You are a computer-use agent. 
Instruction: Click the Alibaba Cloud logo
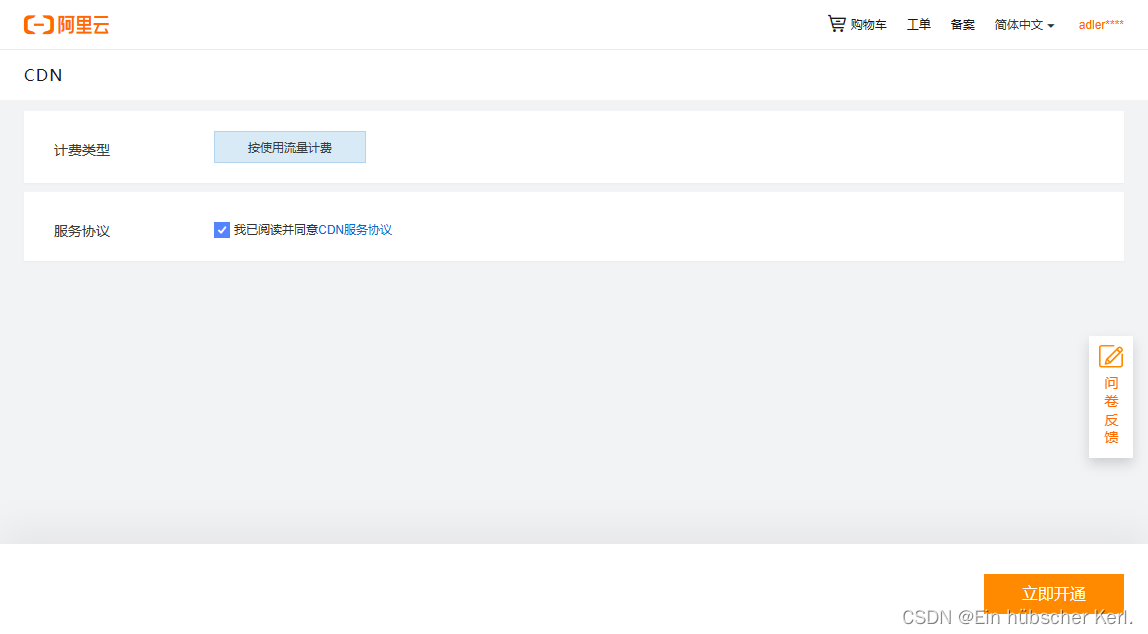pos(66,24)
